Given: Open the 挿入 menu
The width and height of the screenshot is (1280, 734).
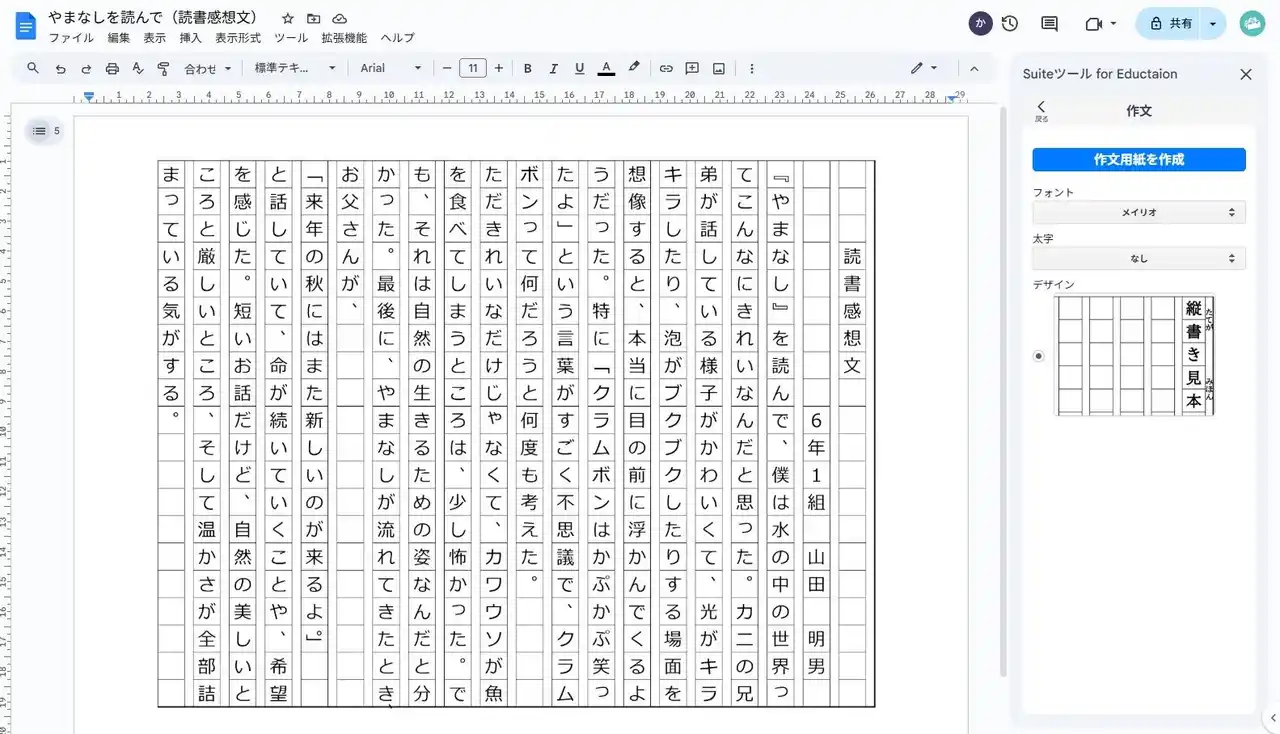Looking at the screenshot, I should click(190, 38).
